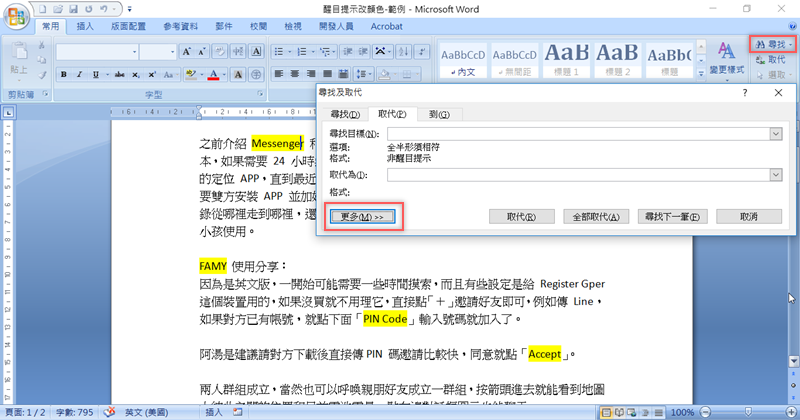The height and width of the screenshot is (420, 800).
Task: Align text right
Action: coord(311,75)
